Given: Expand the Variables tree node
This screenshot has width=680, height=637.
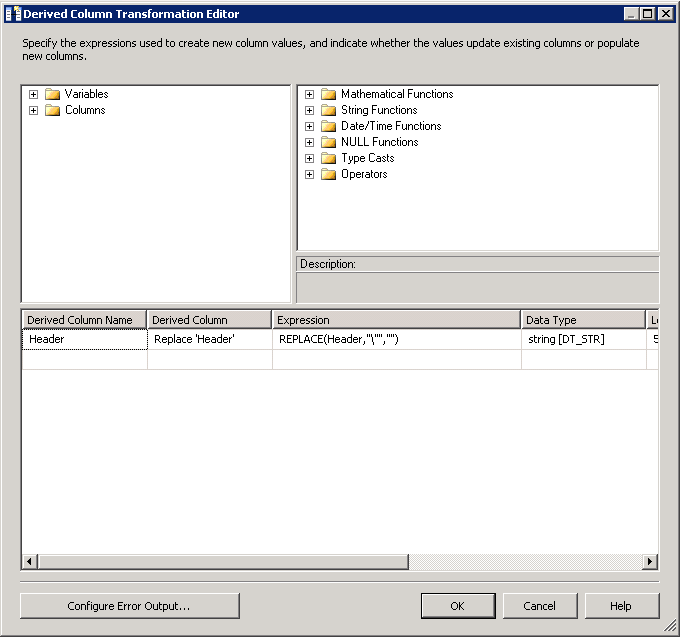Looking at the screenshot, I should 33,94.
